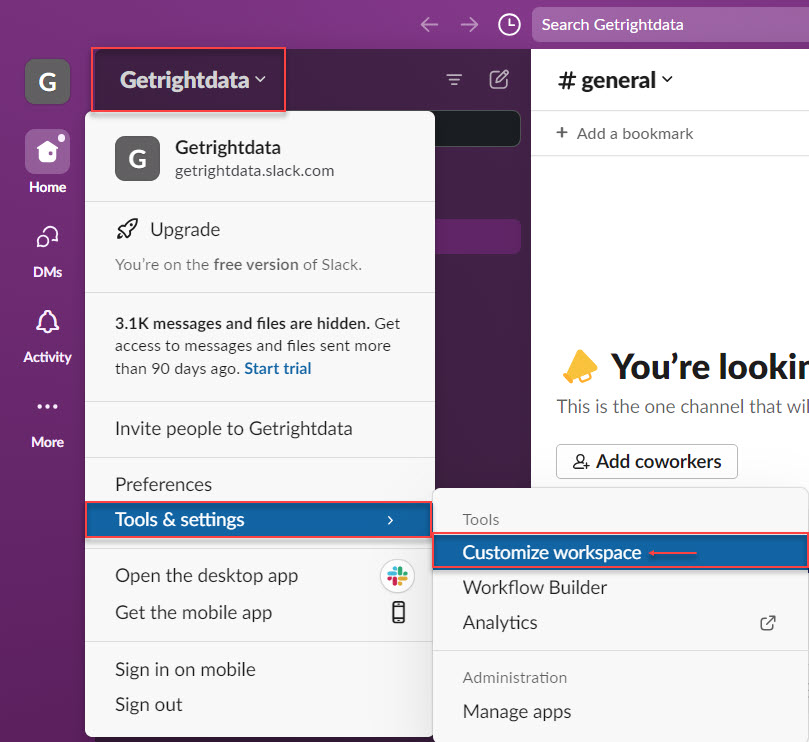Open Workflow Builder
809x742 pixels.
pos(620,588)
